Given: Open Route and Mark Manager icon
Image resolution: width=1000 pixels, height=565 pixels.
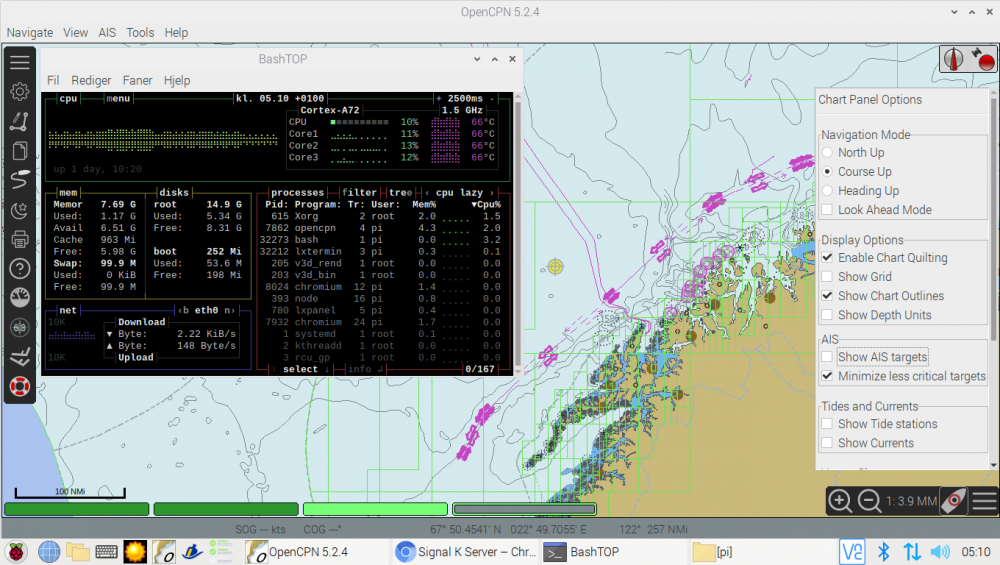Looking at the screenshot, I should (x=20, y=150).
